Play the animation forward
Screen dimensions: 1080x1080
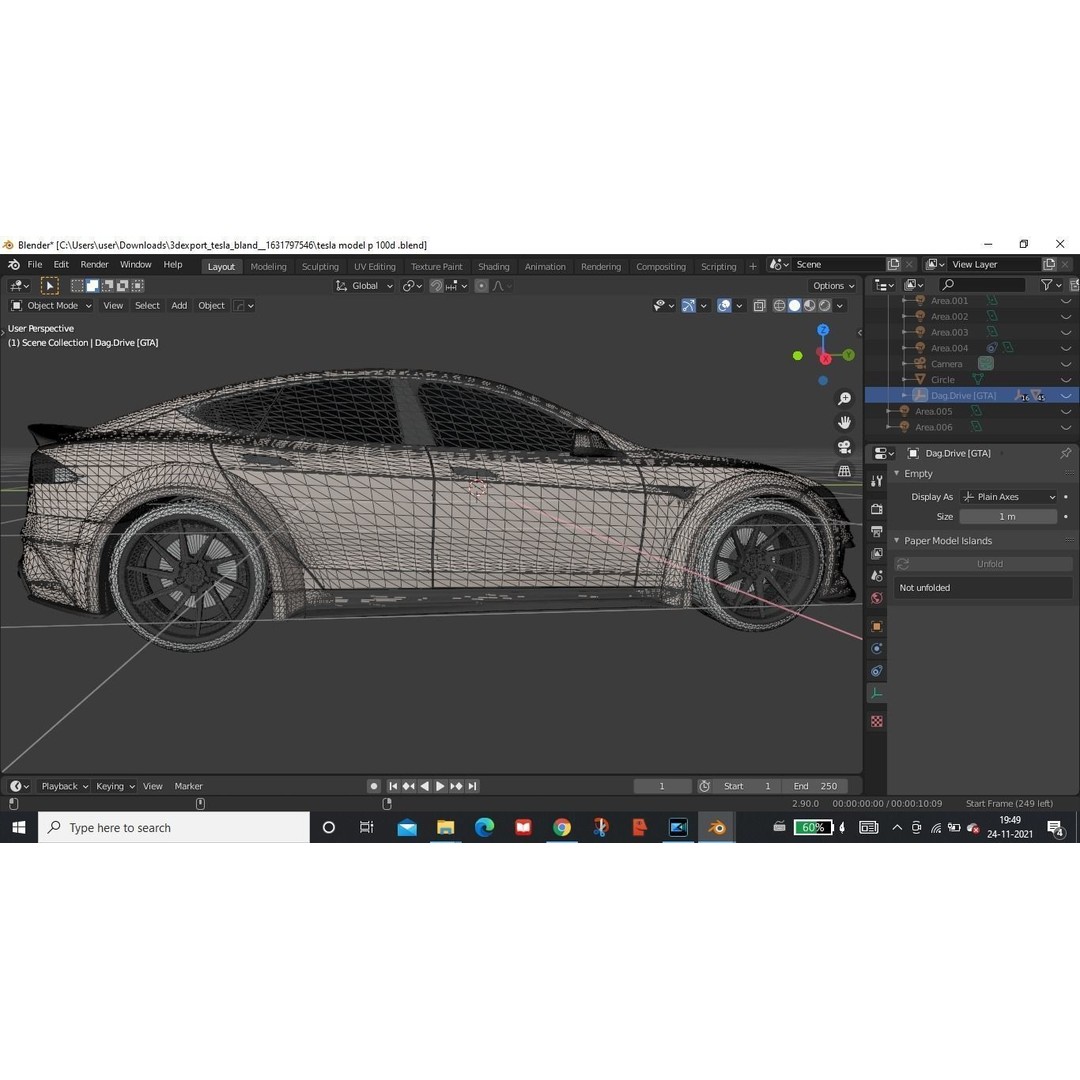[440, 786]
